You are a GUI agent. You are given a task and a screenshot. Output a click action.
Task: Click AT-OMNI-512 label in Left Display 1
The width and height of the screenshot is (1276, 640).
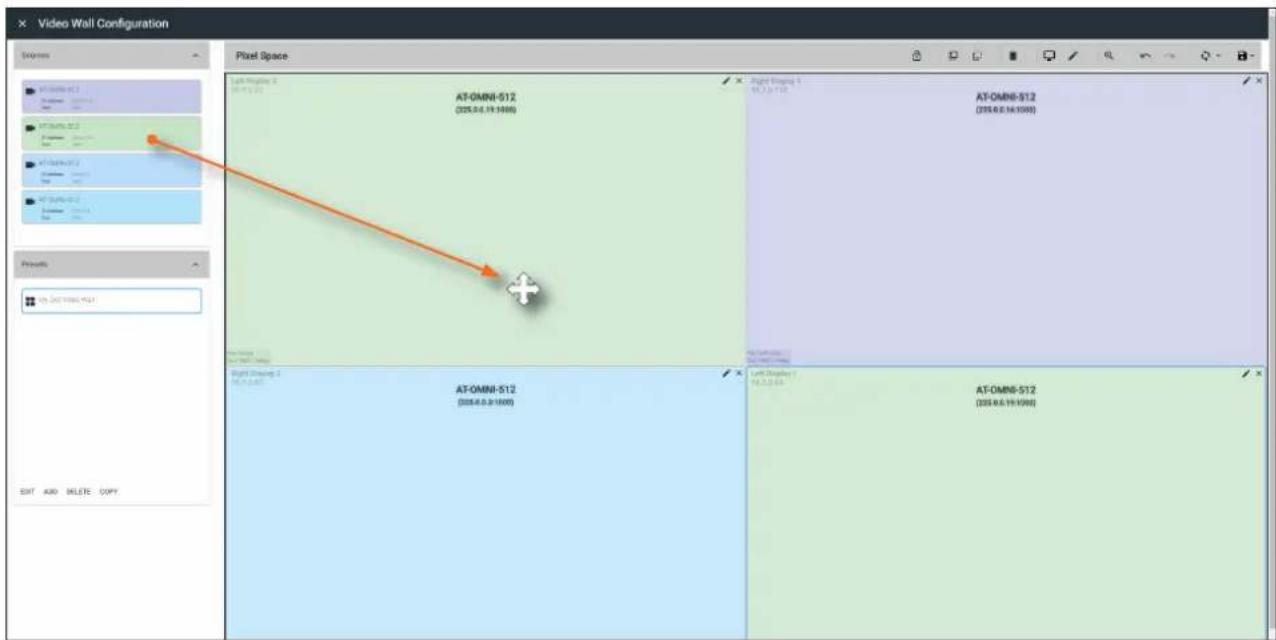tap(1005, 389)
